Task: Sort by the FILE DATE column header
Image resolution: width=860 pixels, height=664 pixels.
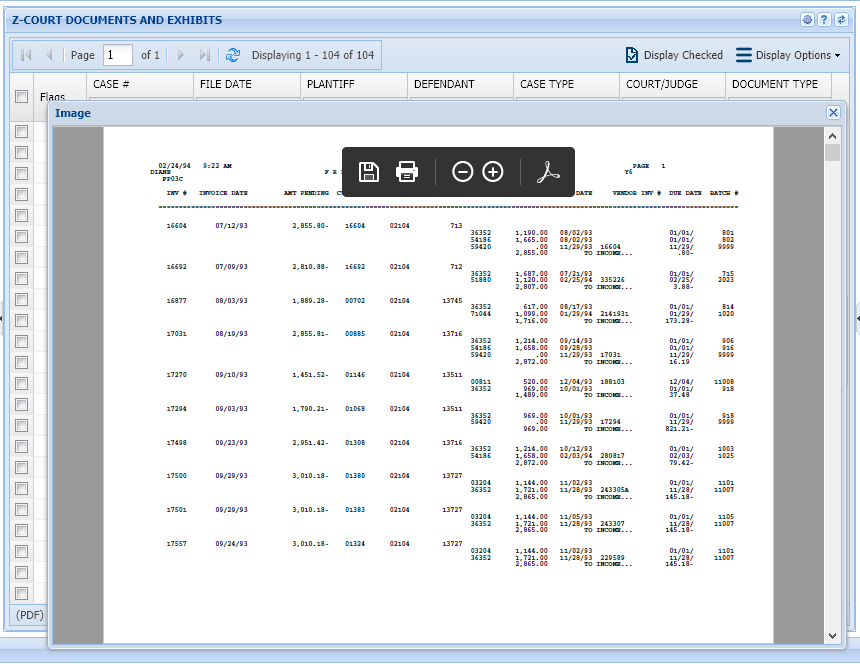Action: pyautogui.click(x=225, y=84)
